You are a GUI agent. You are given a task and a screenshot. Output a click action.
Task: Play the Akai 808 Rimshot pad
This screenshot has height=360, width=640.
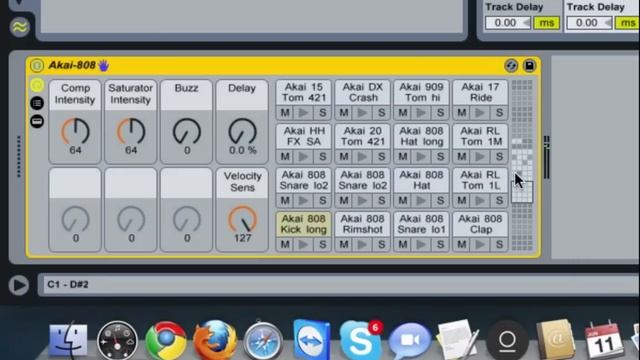point(362,244)
